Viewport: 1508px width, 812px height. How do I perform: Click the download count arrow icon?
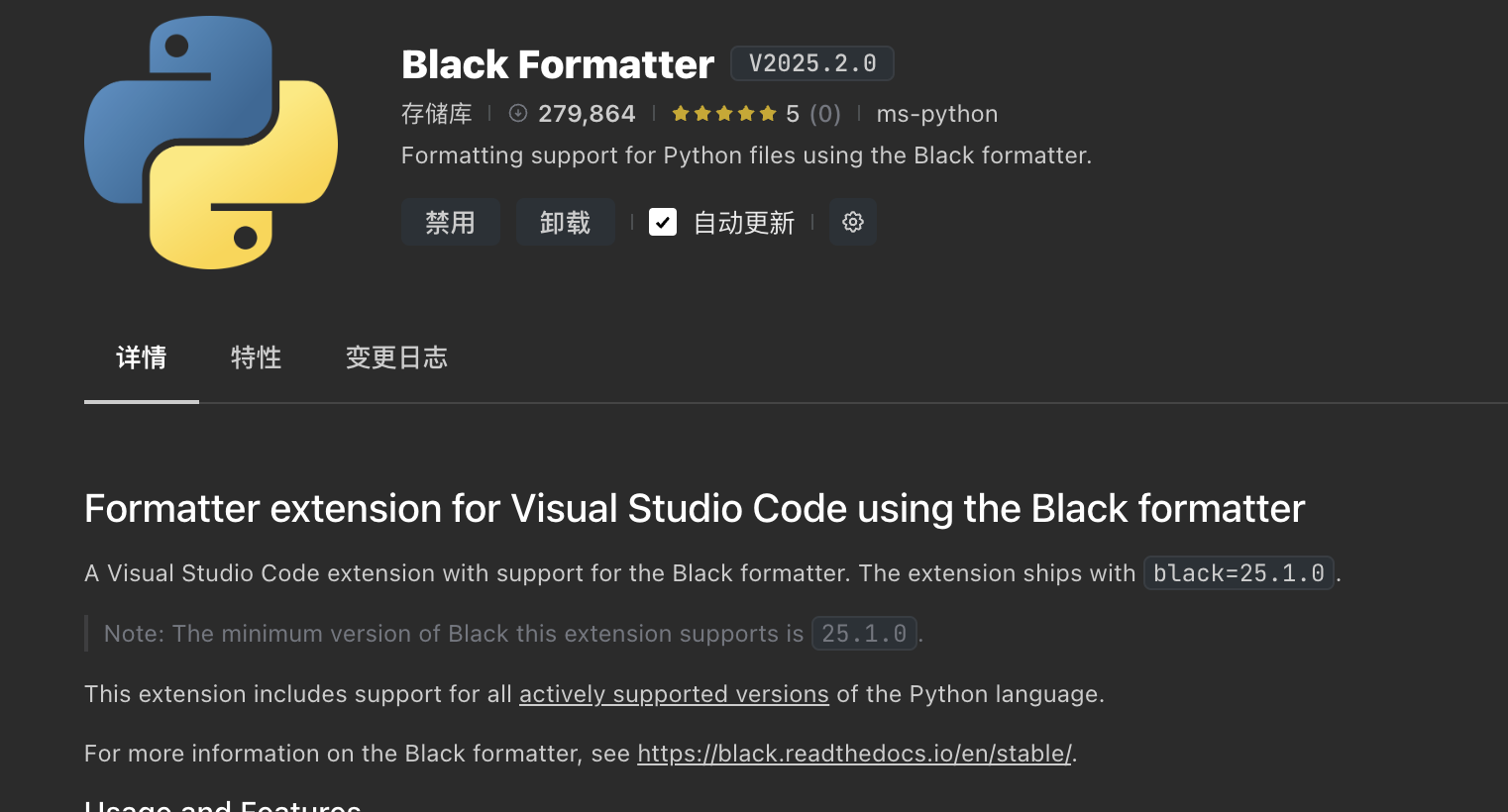(x=517, y=114)
